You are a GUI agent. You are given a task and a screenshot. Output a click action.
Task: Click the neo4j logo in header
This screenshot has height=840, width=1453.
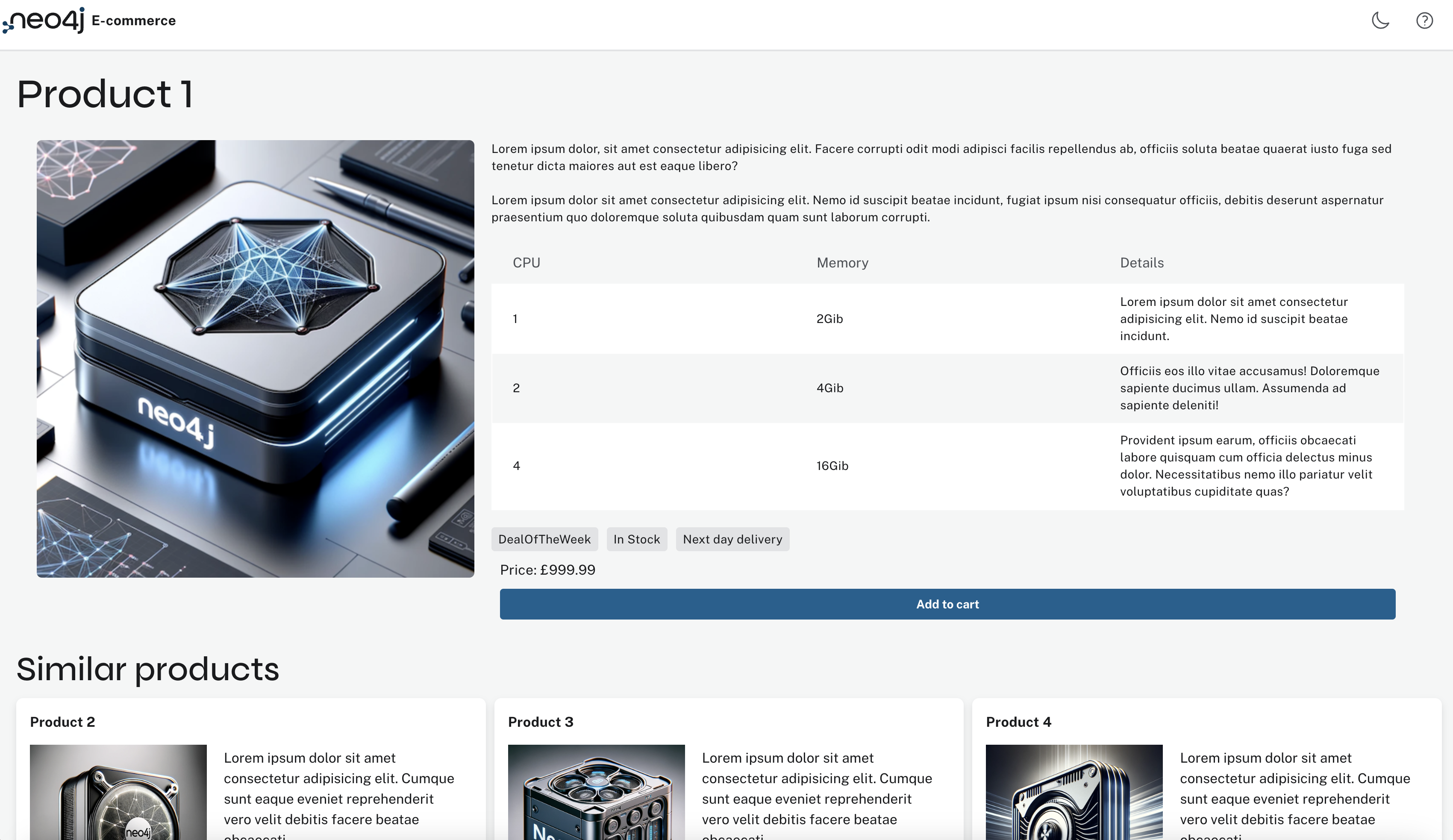(43, 20)
